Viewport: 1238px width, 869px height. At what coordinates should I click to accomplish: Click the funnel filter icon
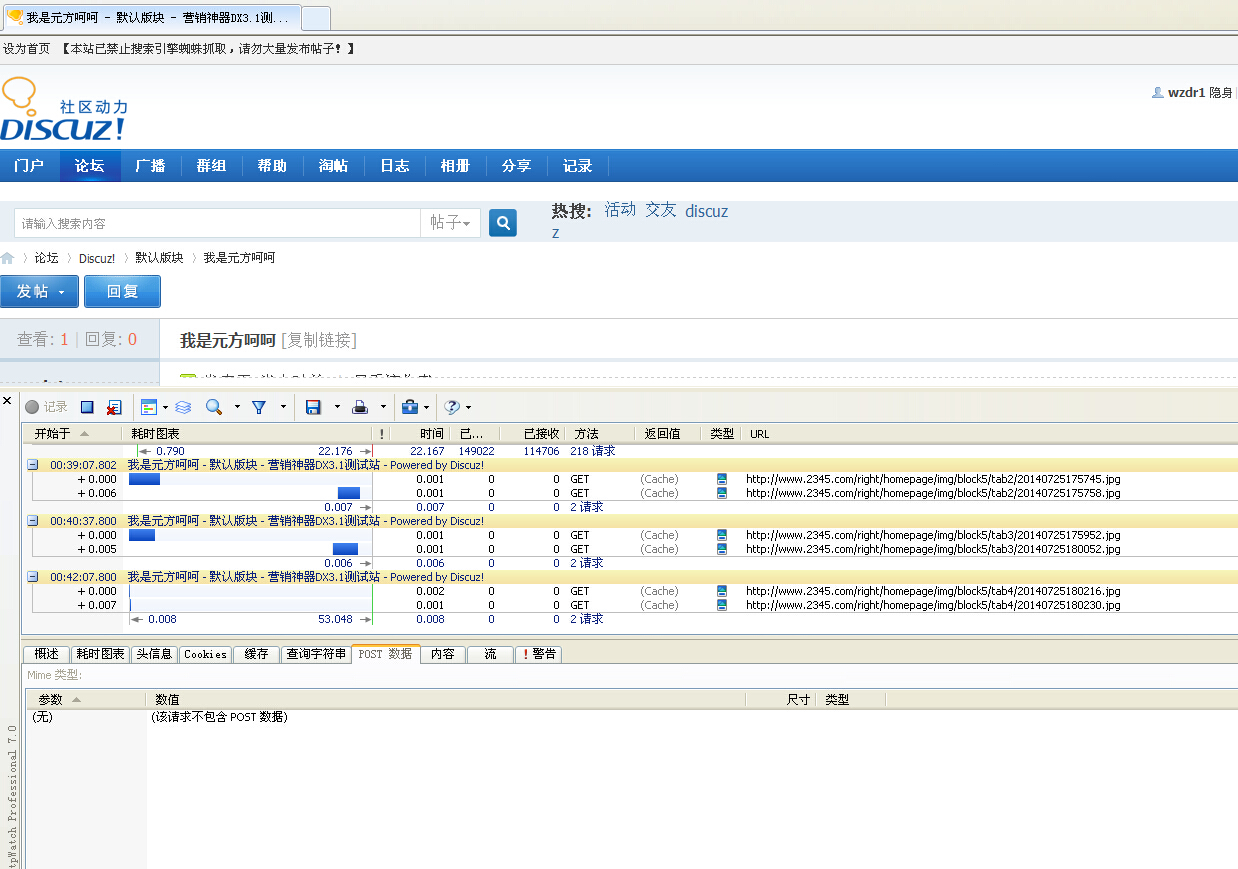[259, 407]
